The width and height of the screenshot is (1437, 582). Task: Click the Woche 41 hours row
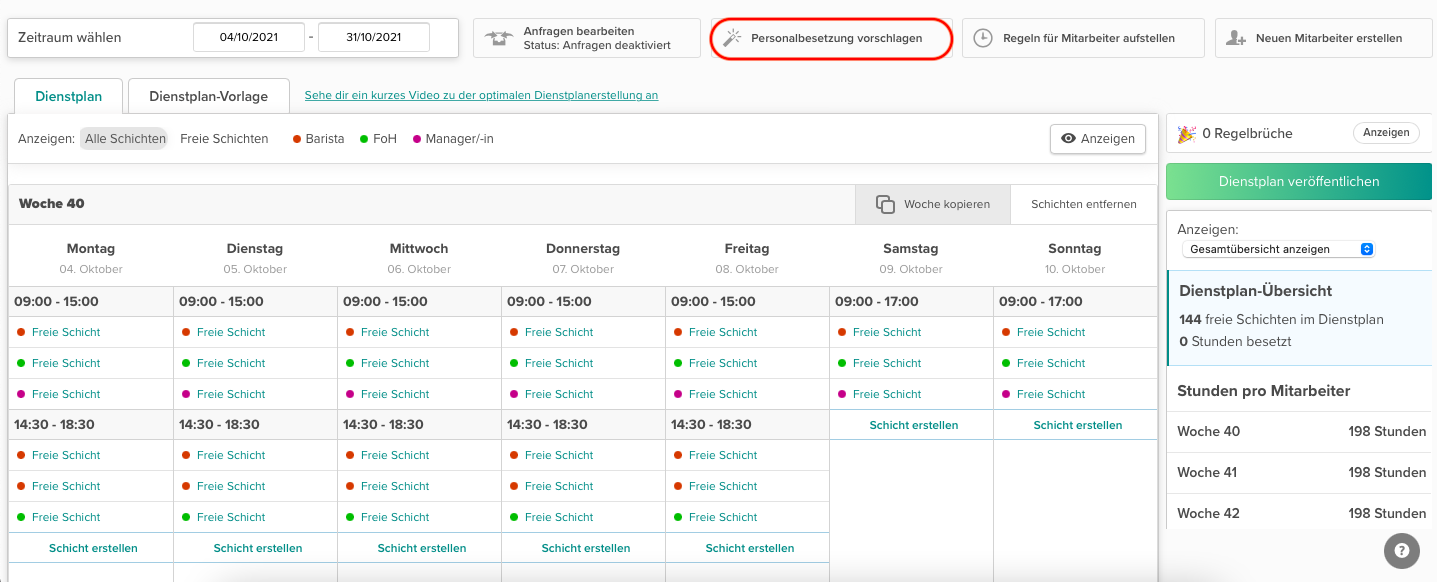[x=1301, y=472]
